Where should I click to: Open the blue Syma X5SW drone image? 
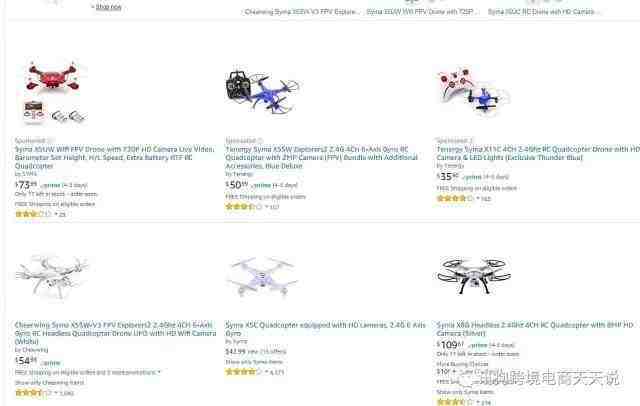coord(262,91)
